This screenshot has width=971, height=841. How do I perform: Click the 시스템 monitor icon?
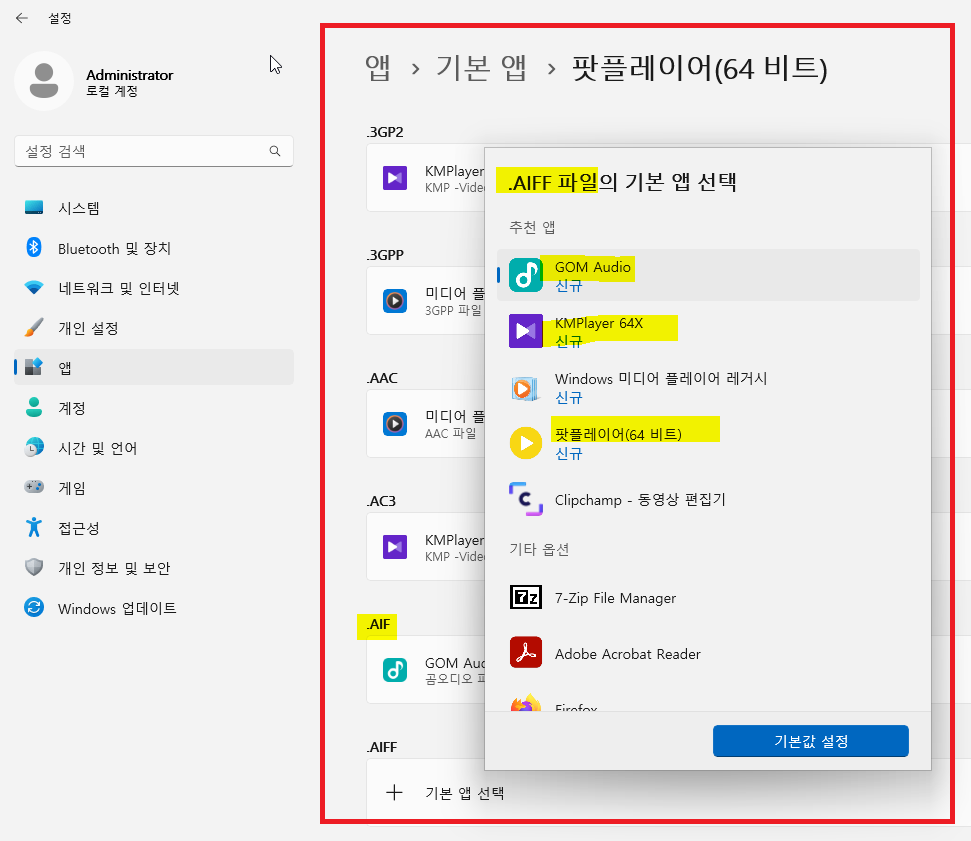click(34, 207)
